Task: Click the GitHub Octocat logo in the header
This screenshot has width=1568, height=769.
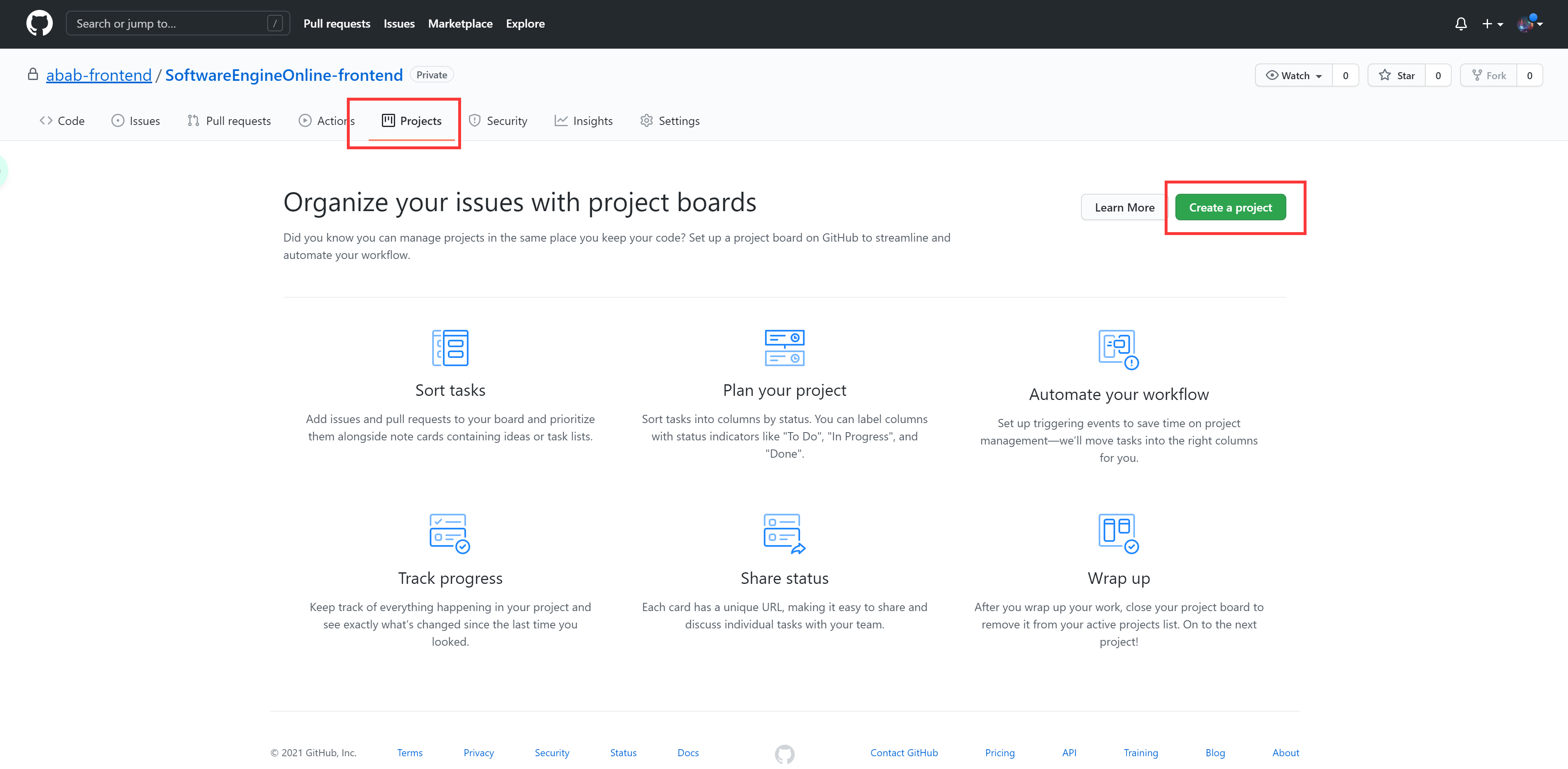Action: (39, 23)
